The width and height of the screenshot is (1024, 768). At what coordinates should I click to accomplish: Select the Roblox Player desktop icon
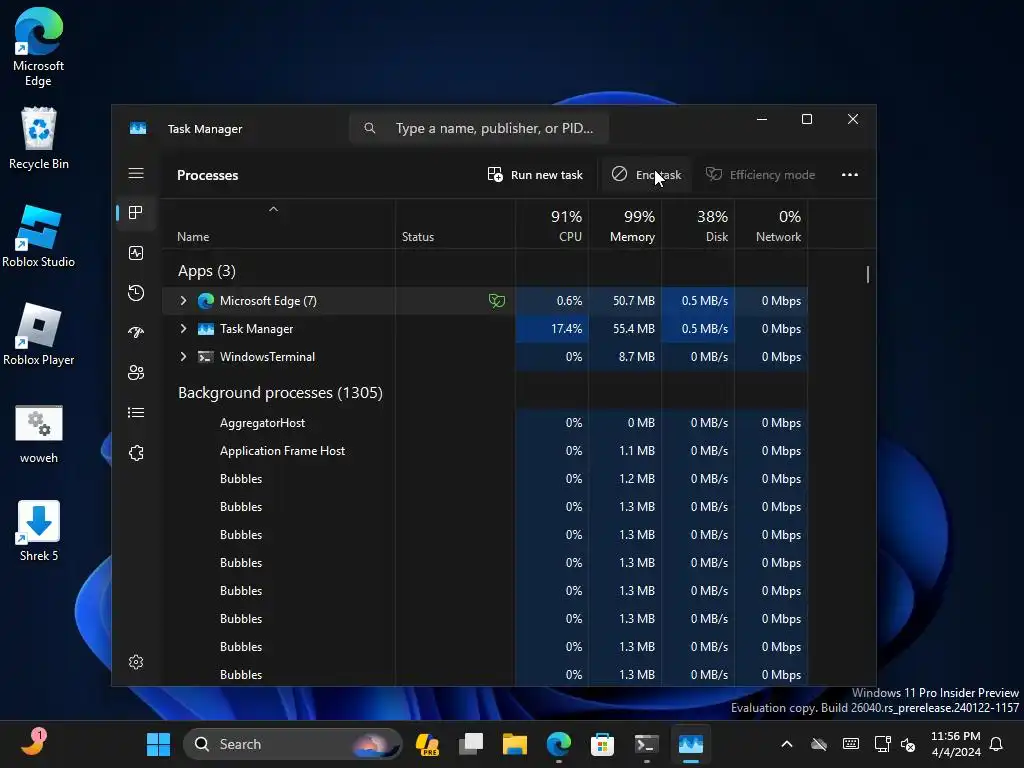39,334
